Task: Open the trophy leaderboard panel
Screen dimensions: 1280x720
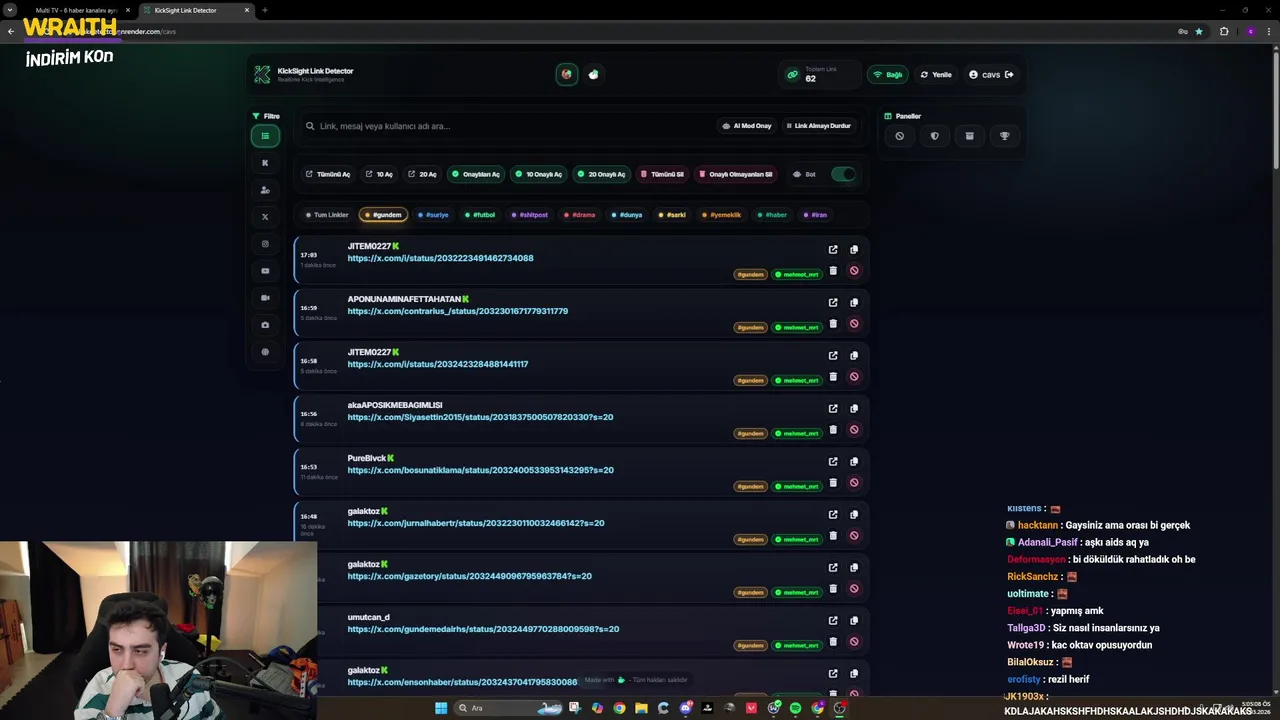Action: [x=1004, y=136]
